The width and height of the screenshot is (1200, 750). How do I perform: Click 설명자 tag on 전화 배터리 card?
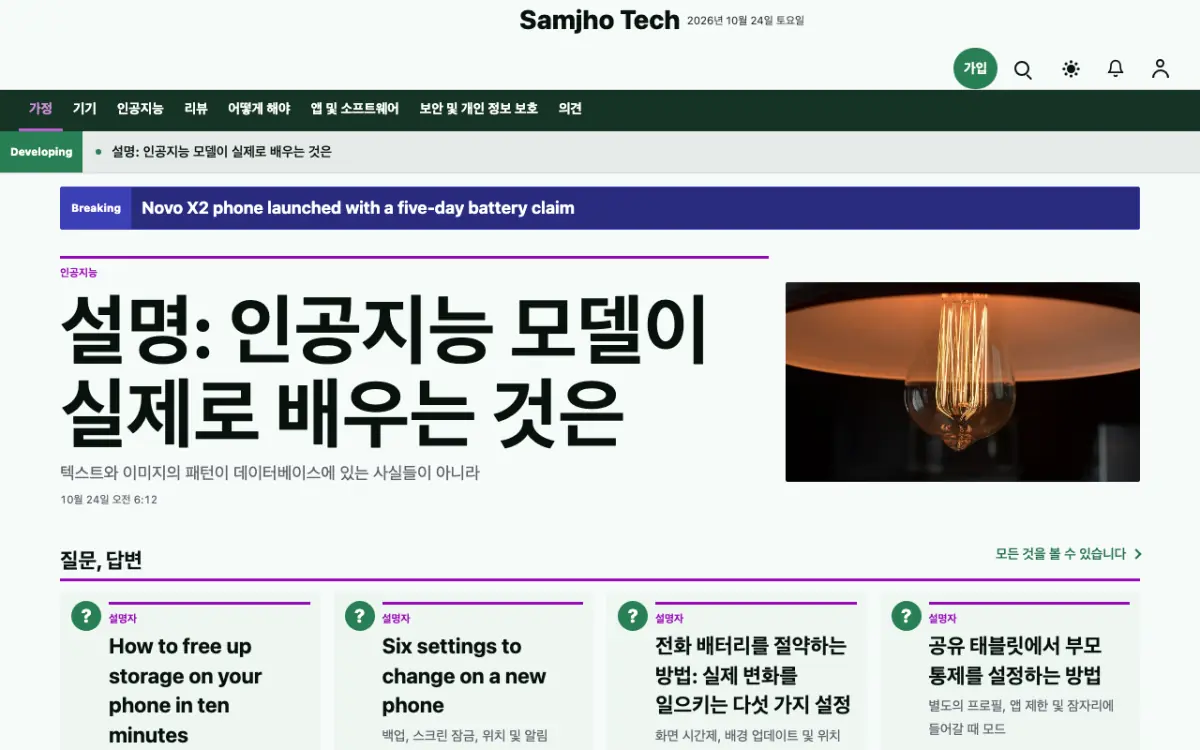pos(669,619)
